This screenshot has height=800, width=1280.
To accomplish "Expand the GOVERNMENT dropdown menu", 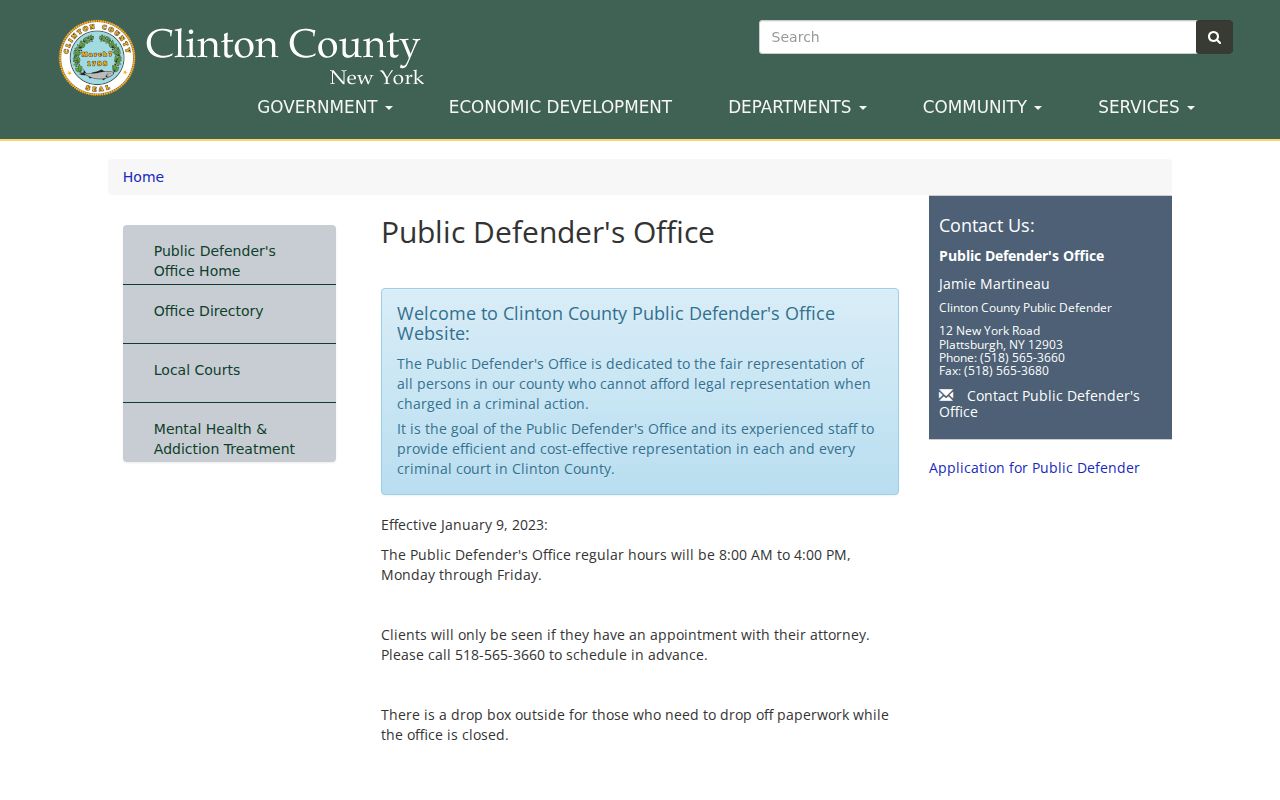I will tap(325, 107).
